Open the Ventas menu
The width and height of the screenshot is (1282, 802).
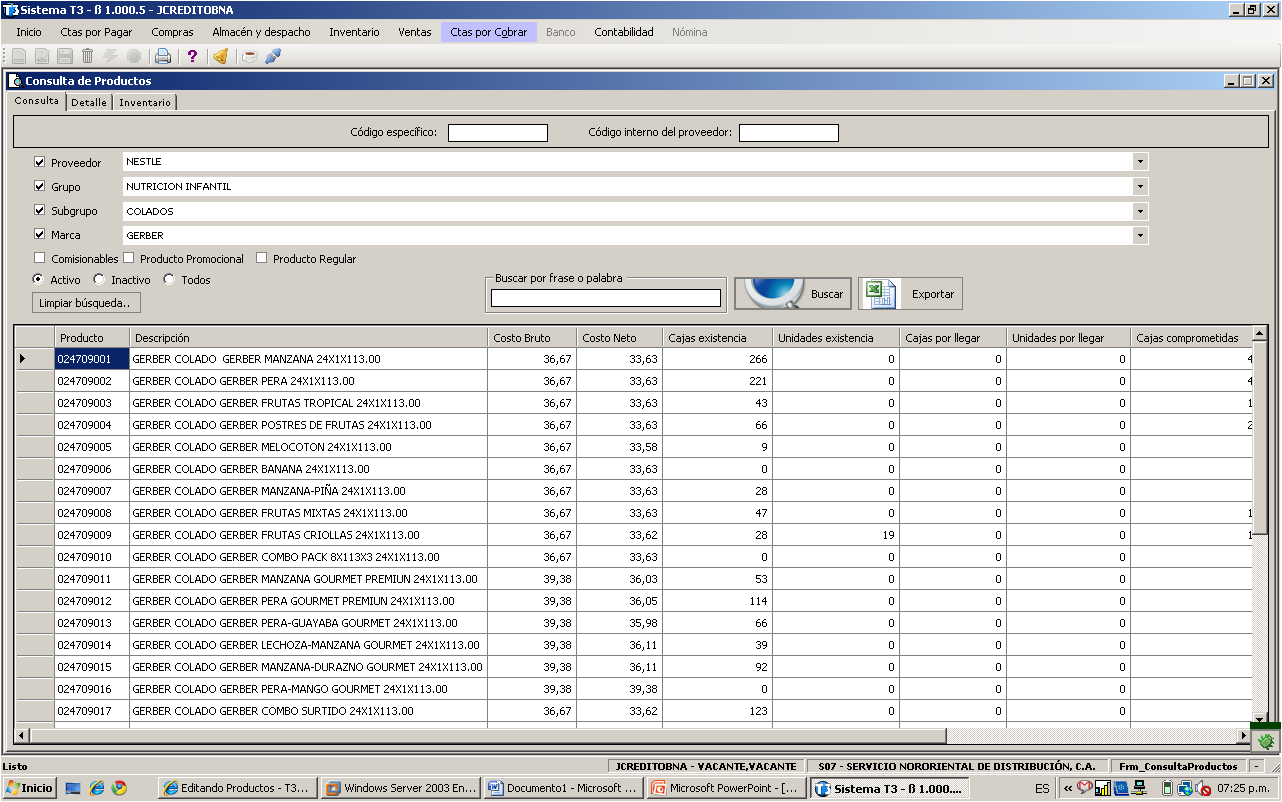(415, 32)
